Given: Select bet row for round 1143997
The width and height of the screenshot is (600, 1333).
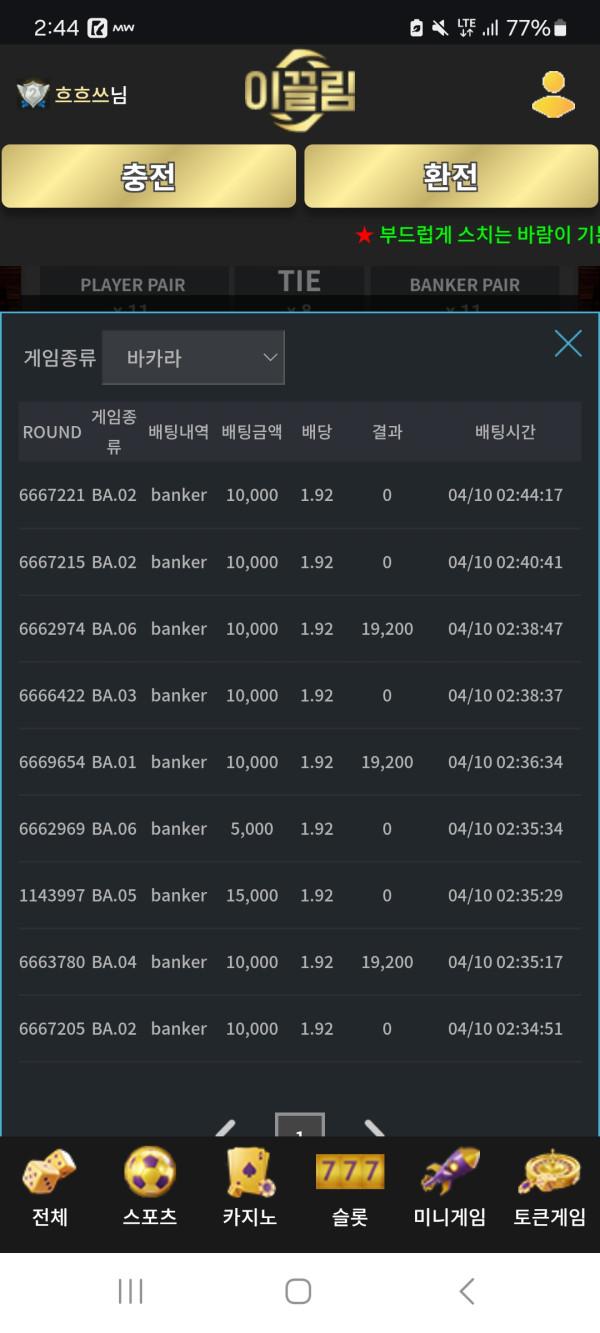Looking at the screenshot, I should 299,895.
